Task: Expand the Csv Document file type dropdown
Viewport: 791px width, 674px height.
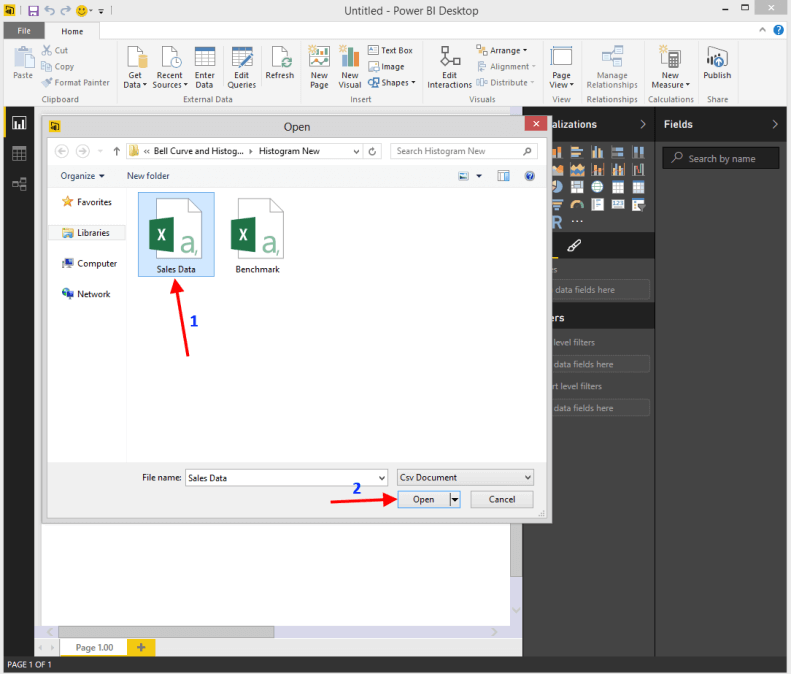Action: click(x=526, y=478)
